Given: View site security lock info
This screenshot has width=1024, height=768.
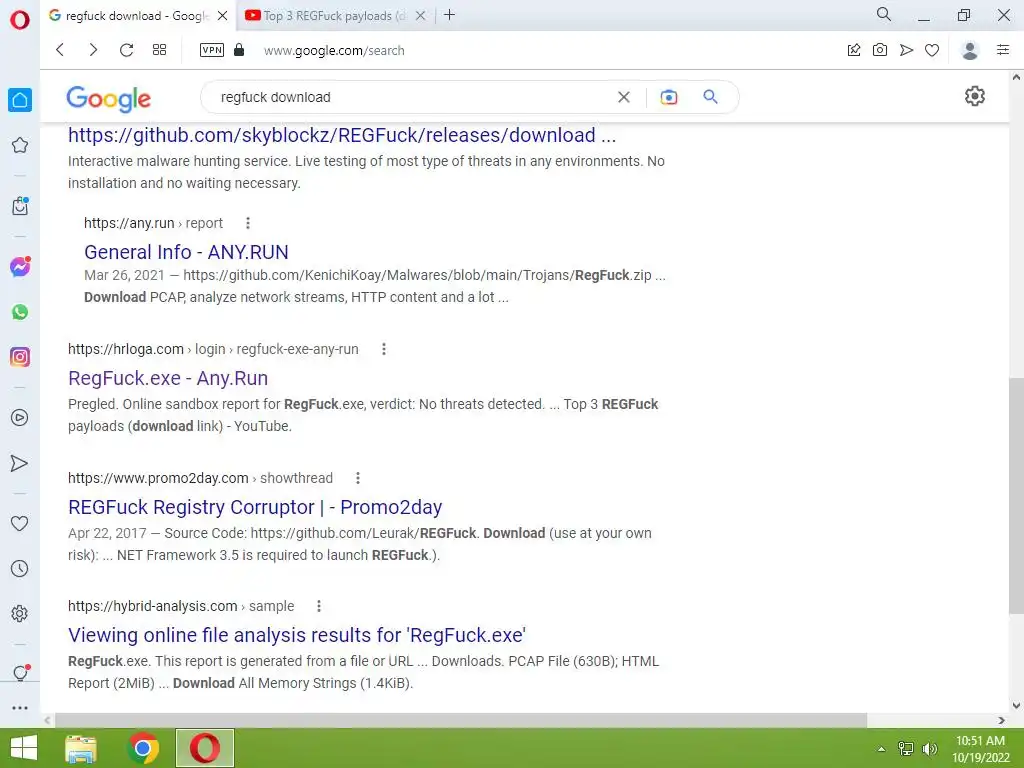Looking at the screenshot, I should click(239, 50).
